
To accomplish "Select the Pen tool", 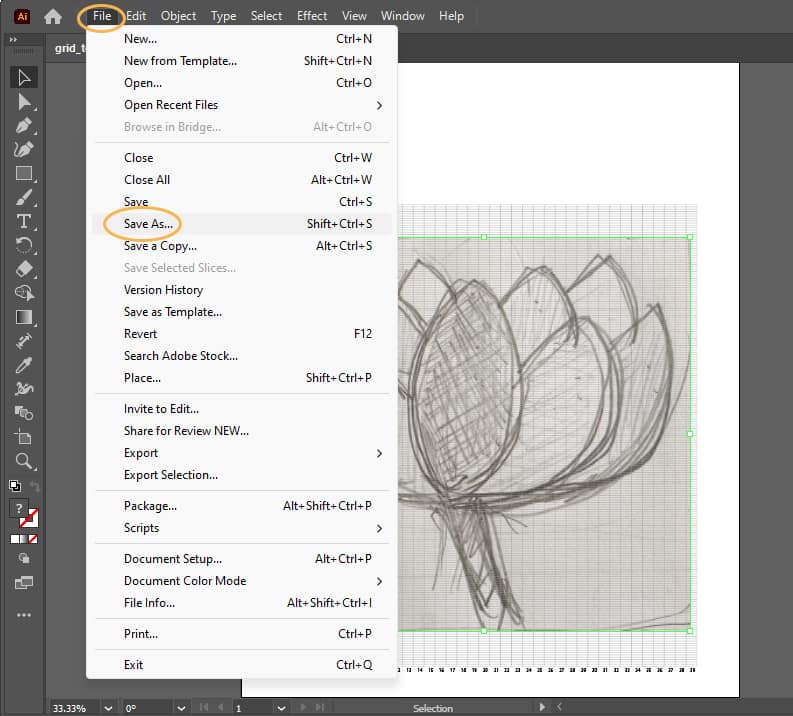I will 24,125.
